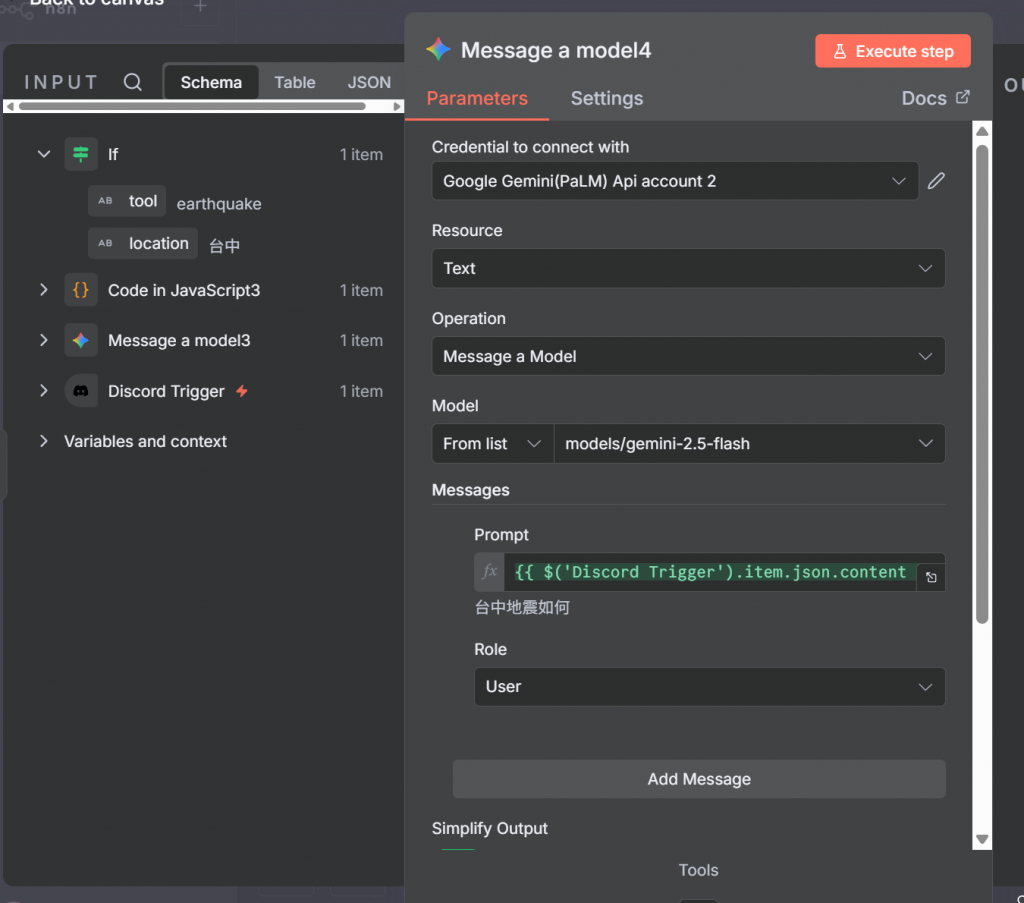The width and height of the screenshot is (1024, 903).
Task: Click the parameters scrollbar down arrow
Action: pyautogui.click(x=982, y=839)
